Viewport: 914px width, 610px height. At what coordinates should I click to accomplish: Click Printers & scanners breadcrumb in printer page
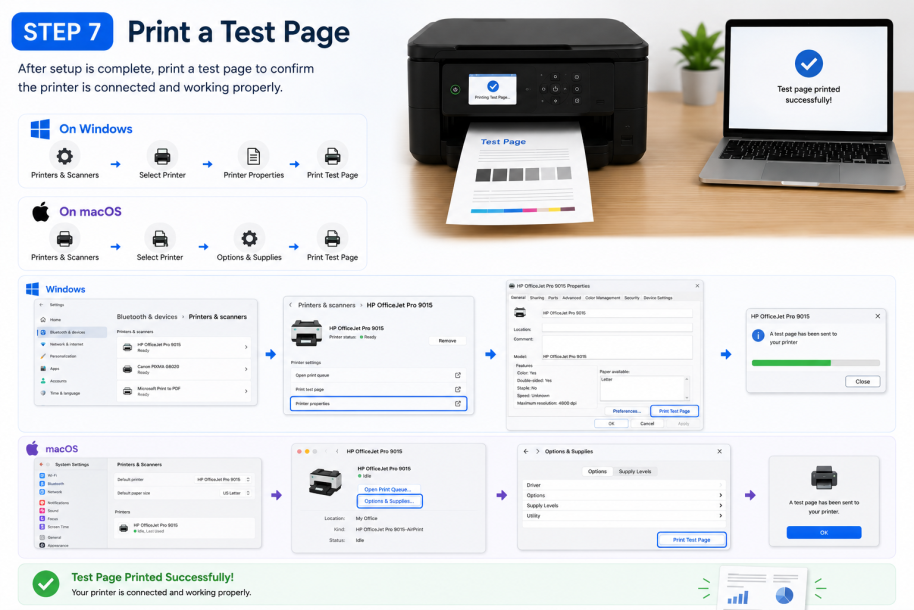click(326, 305)
